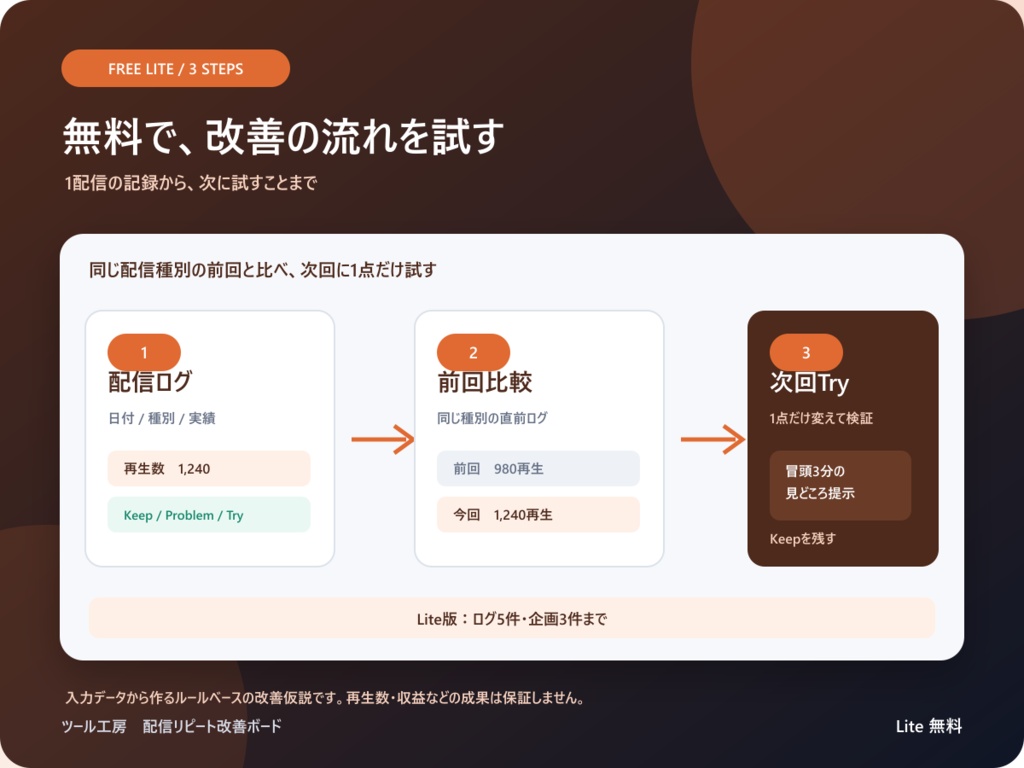
Task: Click the Lite版：ログ5件・企画3件まで banner
Action: click(512, 618)
